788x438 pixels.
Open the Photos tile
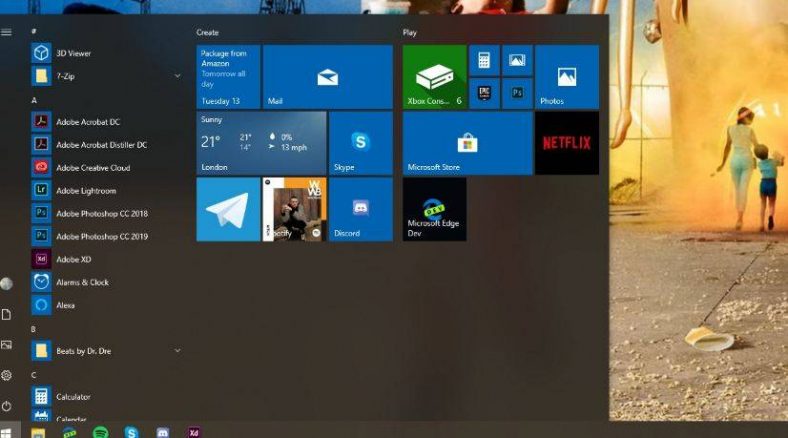[x=567, y=77]
